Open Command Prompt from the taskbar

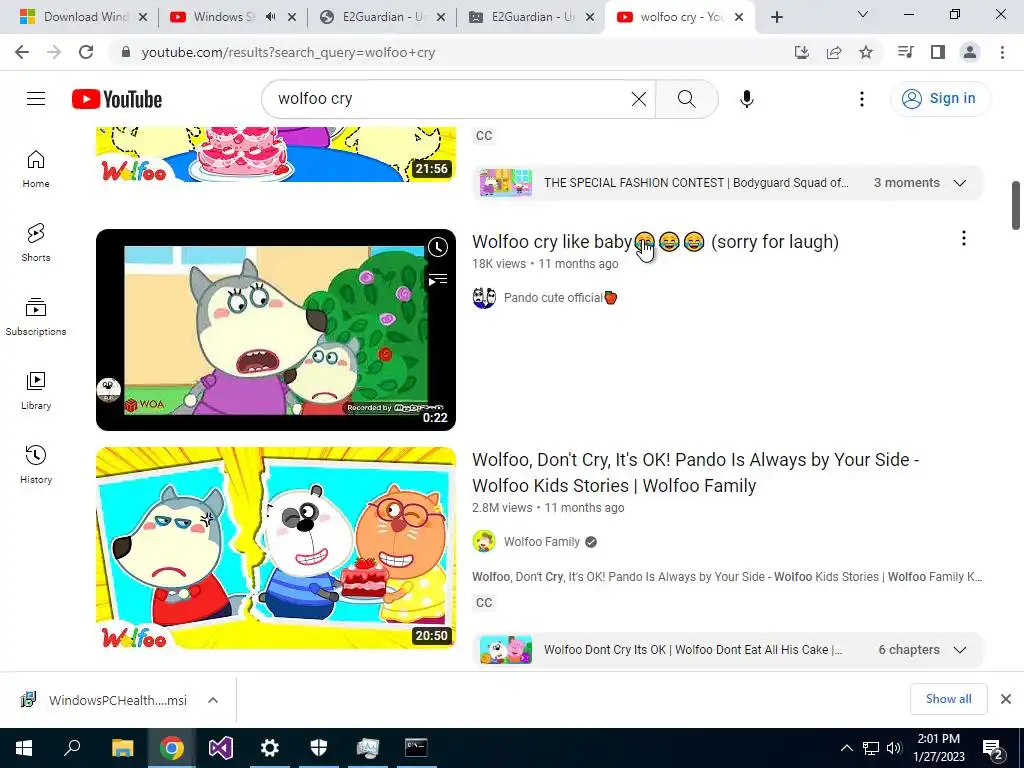[416, 748]
